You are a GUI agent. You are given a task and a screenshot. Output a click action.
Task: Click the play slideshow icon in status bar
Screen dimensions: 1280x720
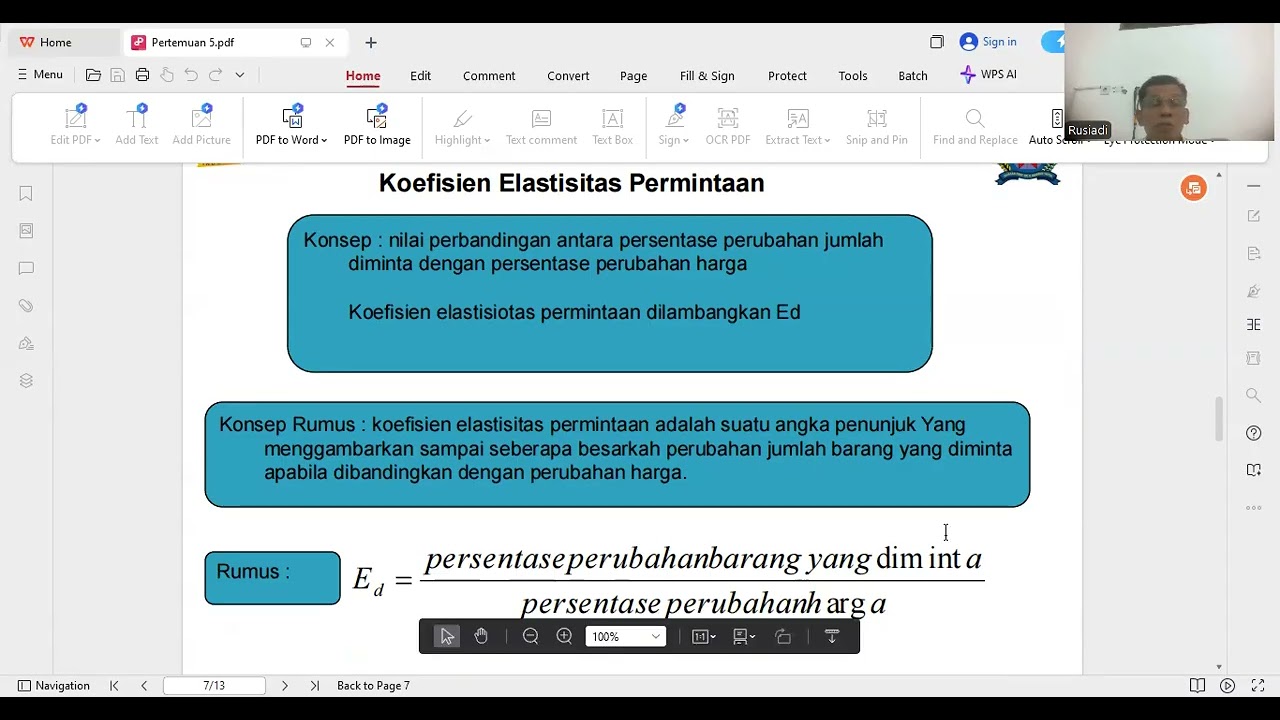[1228, 686]
